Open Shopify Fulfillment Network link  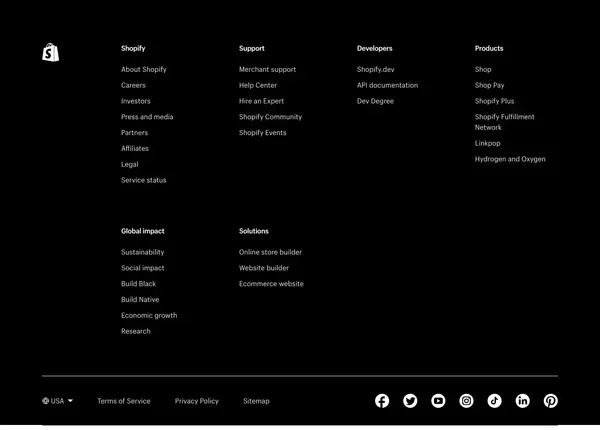[x=504, y=122]
